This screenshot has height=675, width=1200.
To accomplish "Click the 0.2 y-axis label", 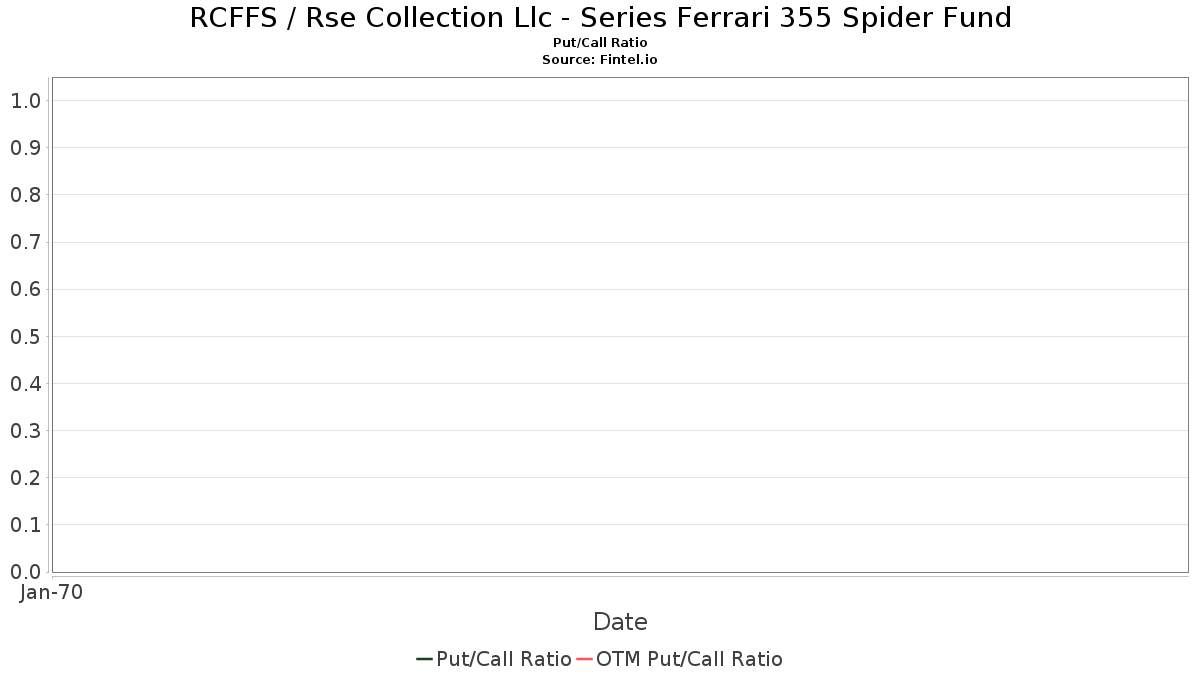I will pyautogui.click(x=25, y=478).
